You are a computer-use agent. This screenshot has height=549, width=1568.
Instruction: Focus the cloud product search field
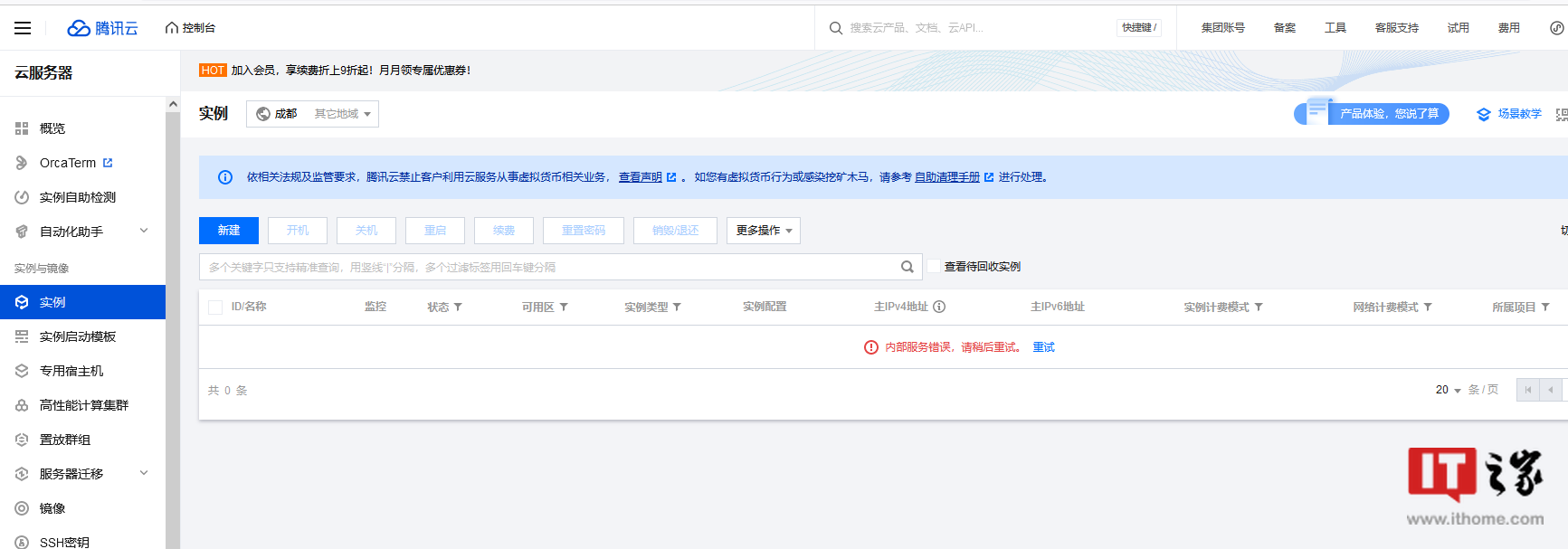(x=977, y=28)
